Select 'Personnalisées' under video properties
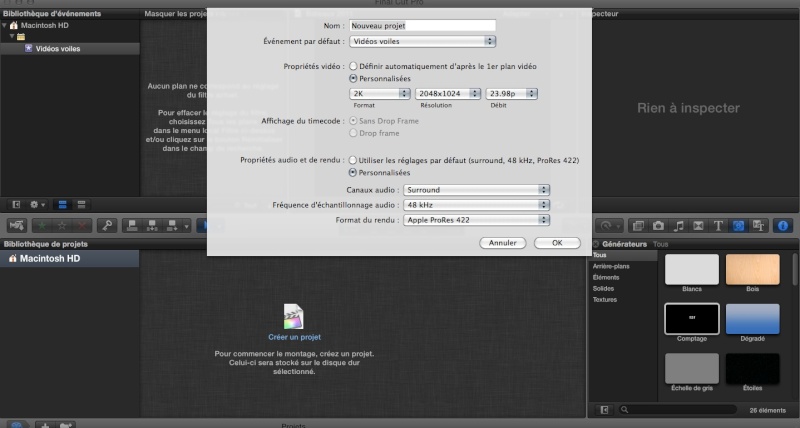The width and height of the screenshot is (800, 428). point(353,77)
